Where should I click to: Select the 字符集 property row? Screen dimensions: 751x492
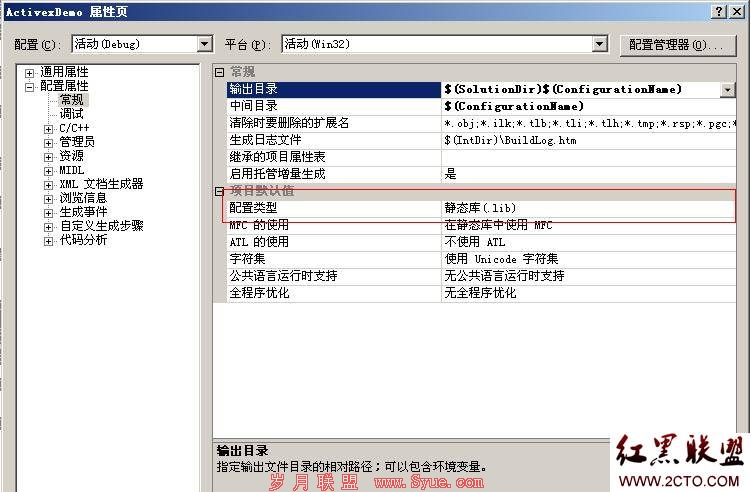pos(481,259)
